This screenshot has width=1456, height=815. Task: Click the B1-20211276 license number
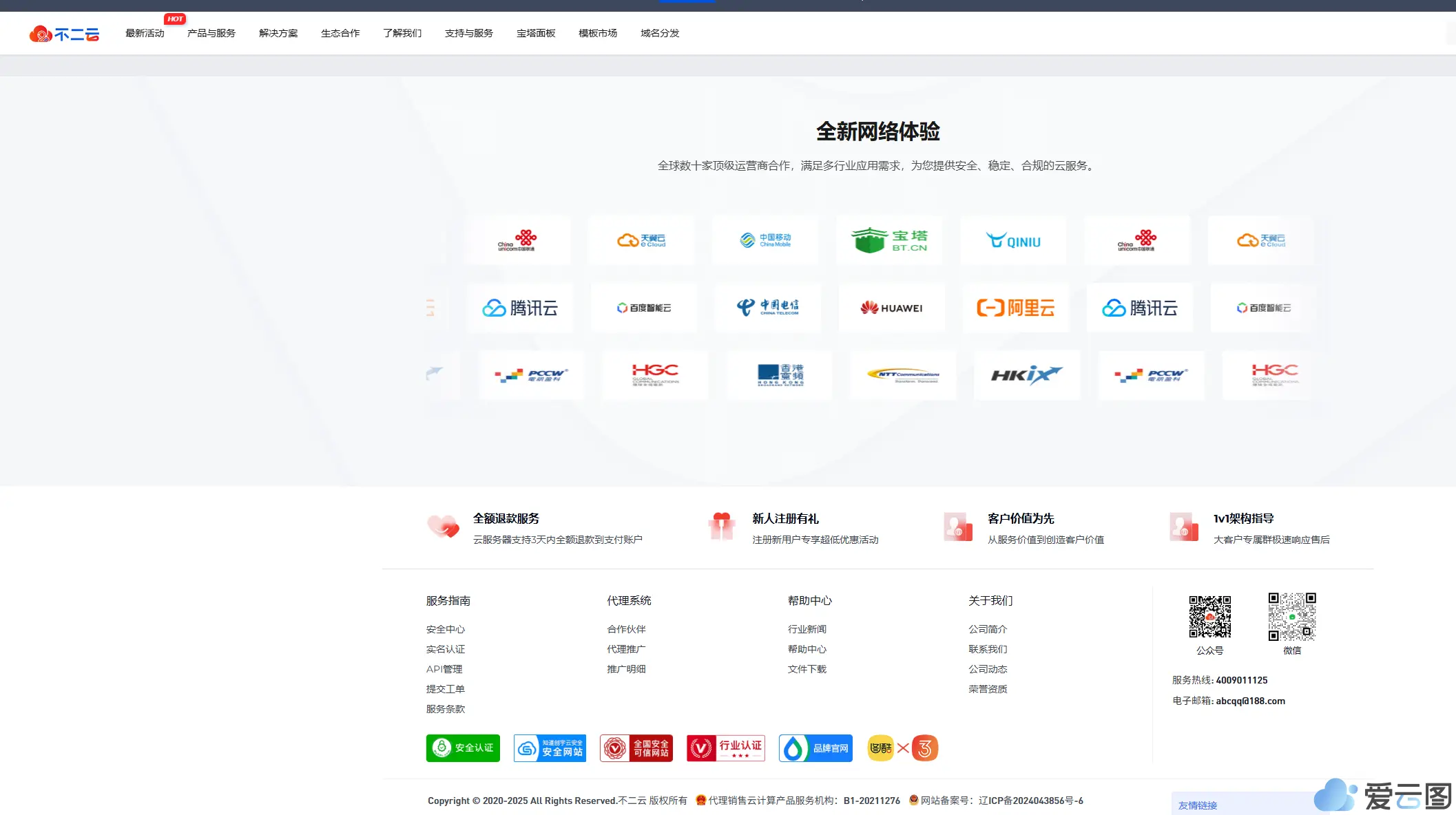pyautogui.click(x=872, y=801)
